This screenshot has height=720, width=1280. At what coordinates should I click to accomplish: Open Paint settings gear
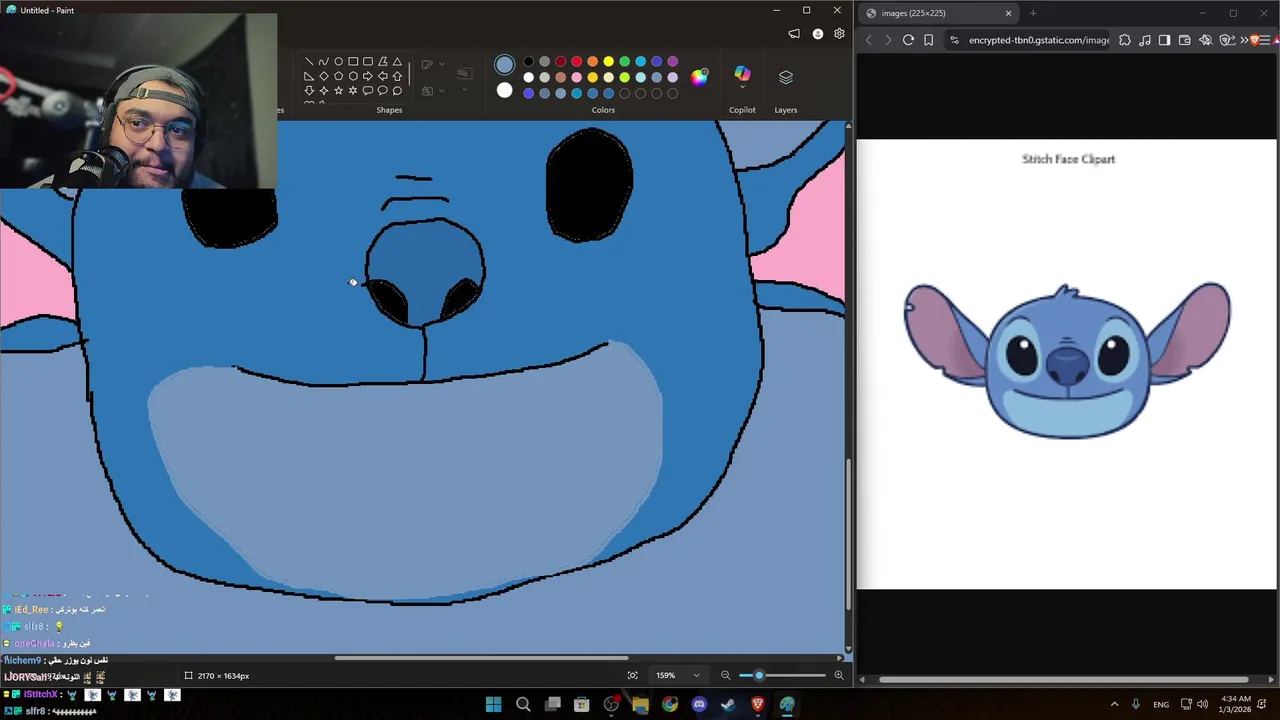(x=839, y=34)
